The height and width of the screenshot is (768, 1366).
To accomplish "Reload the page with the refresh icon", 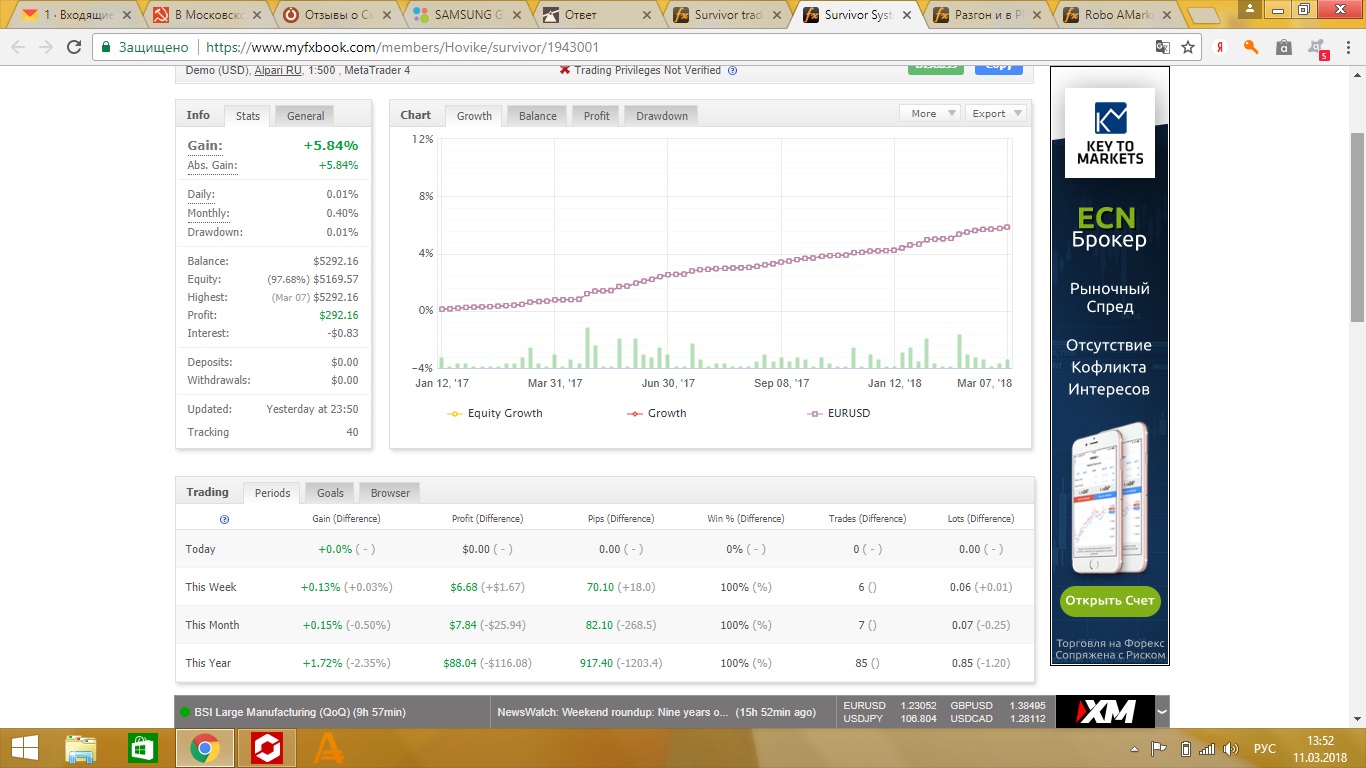I will (x=74, y=47).
